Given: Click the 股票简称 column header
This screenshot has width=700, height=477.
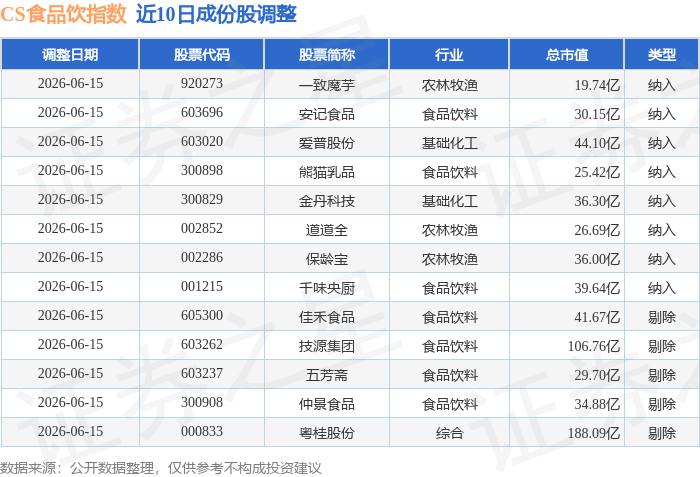Looking at the screenshot, I should click(327, 54).
